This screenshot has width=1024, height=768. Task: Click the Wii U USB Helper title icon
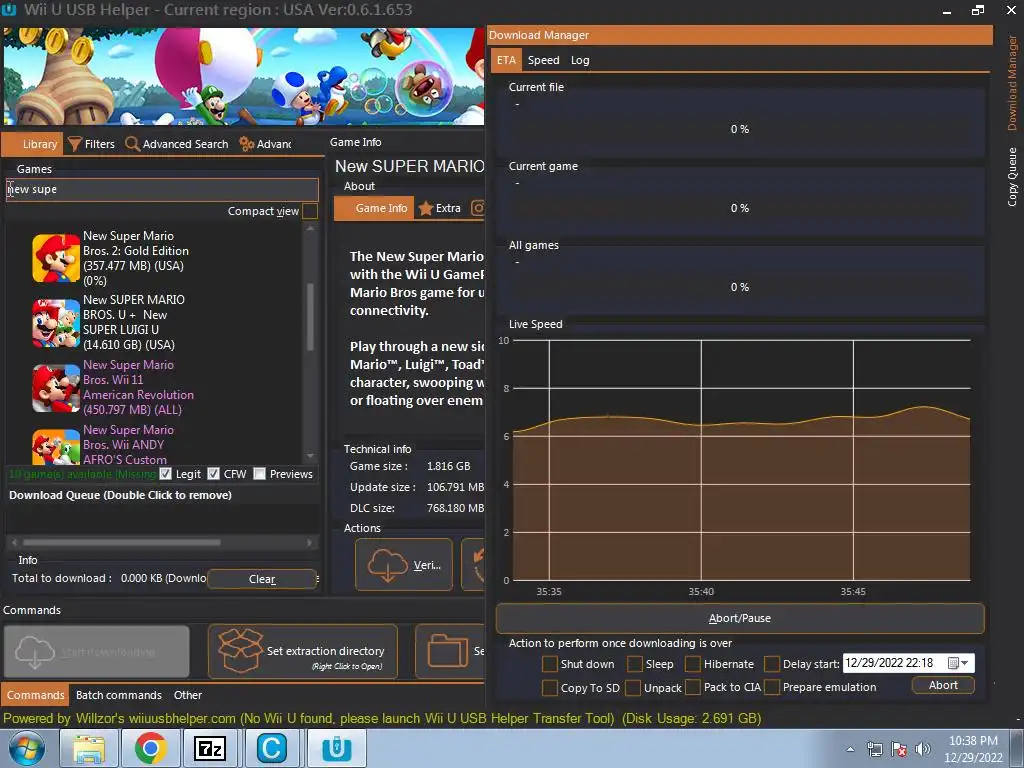[9, 10]
